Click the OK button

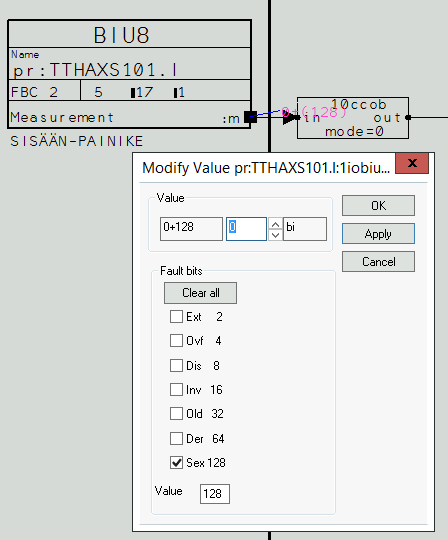(x=378, y=206)
